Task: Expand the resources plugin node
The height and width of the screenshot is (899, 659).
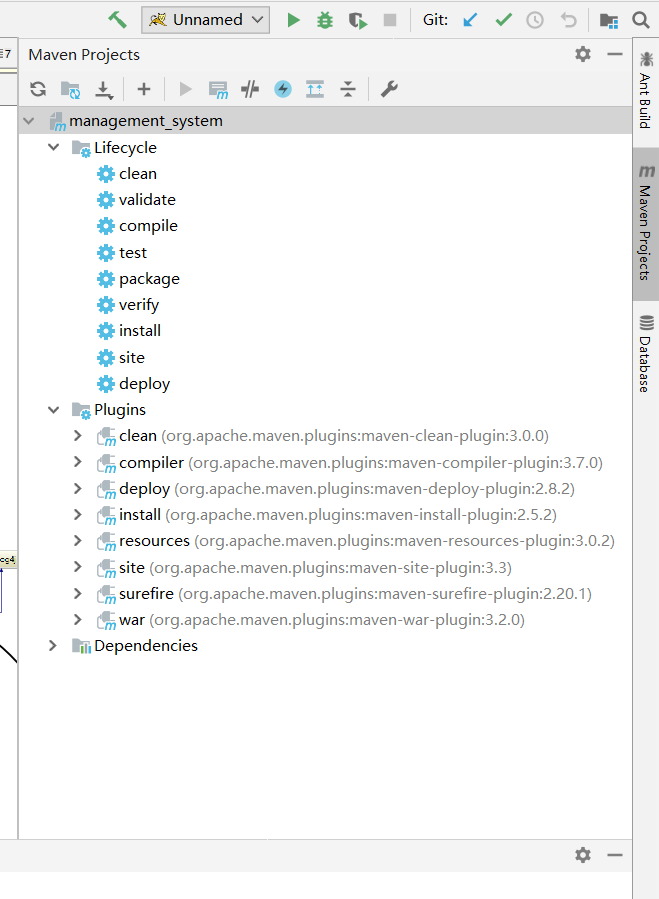Action: coord(78,541)
